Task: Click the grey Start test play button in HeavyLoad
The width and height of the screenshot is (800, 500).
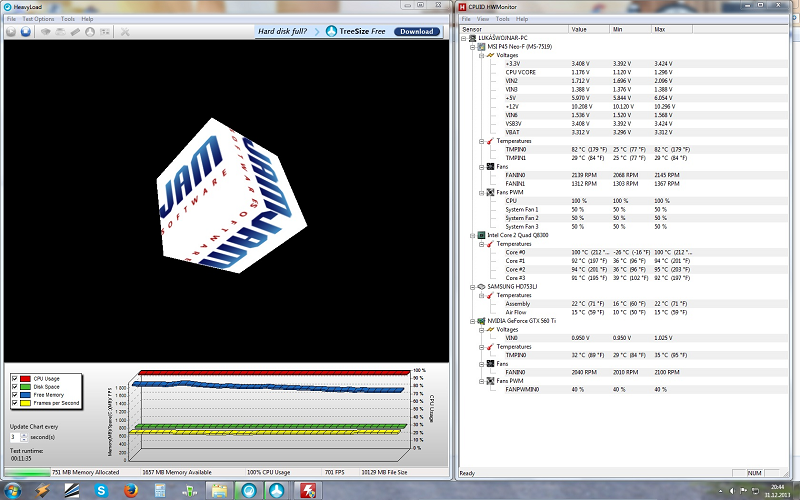Action: pyautogui.click(x=11, y=32)
